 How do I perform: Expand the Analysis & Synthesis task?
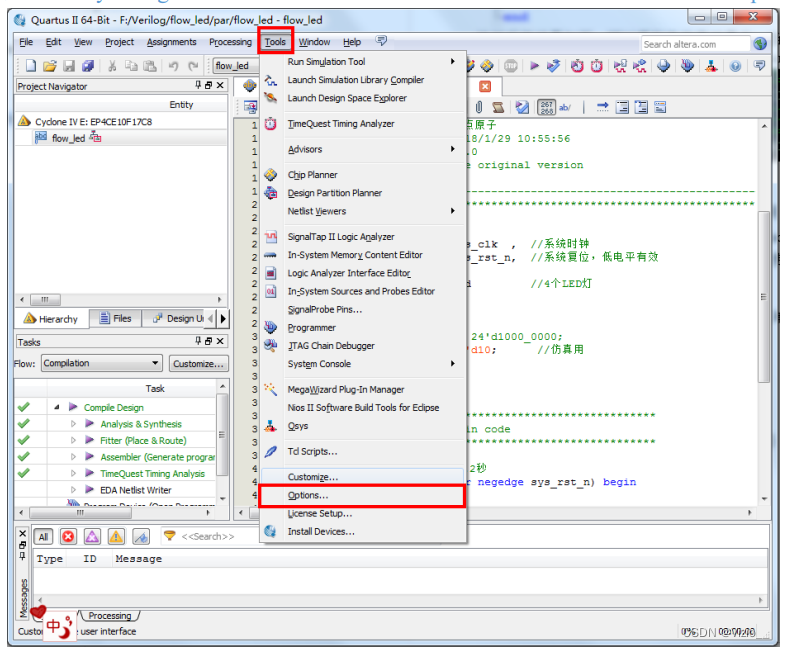(73, 424)
